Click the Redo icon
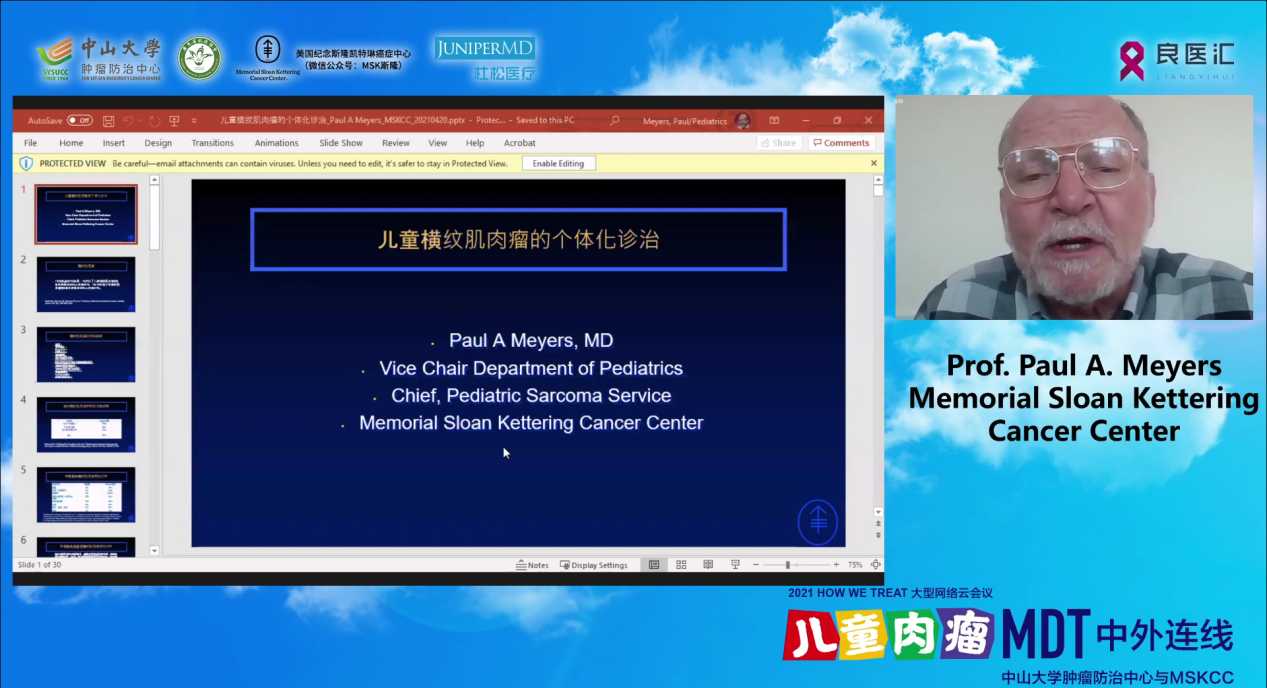 pyautogui.click(x=154, y=121)
